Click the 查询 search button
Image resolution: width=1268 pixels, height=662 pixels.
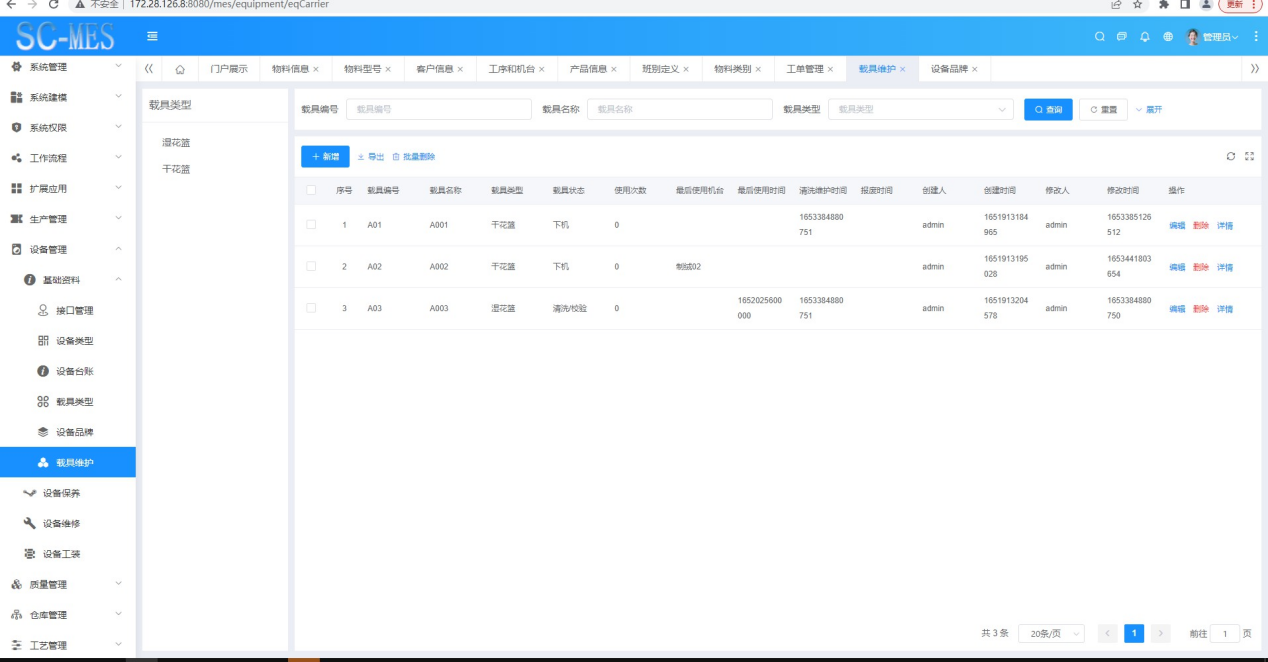pos(1048,109)
